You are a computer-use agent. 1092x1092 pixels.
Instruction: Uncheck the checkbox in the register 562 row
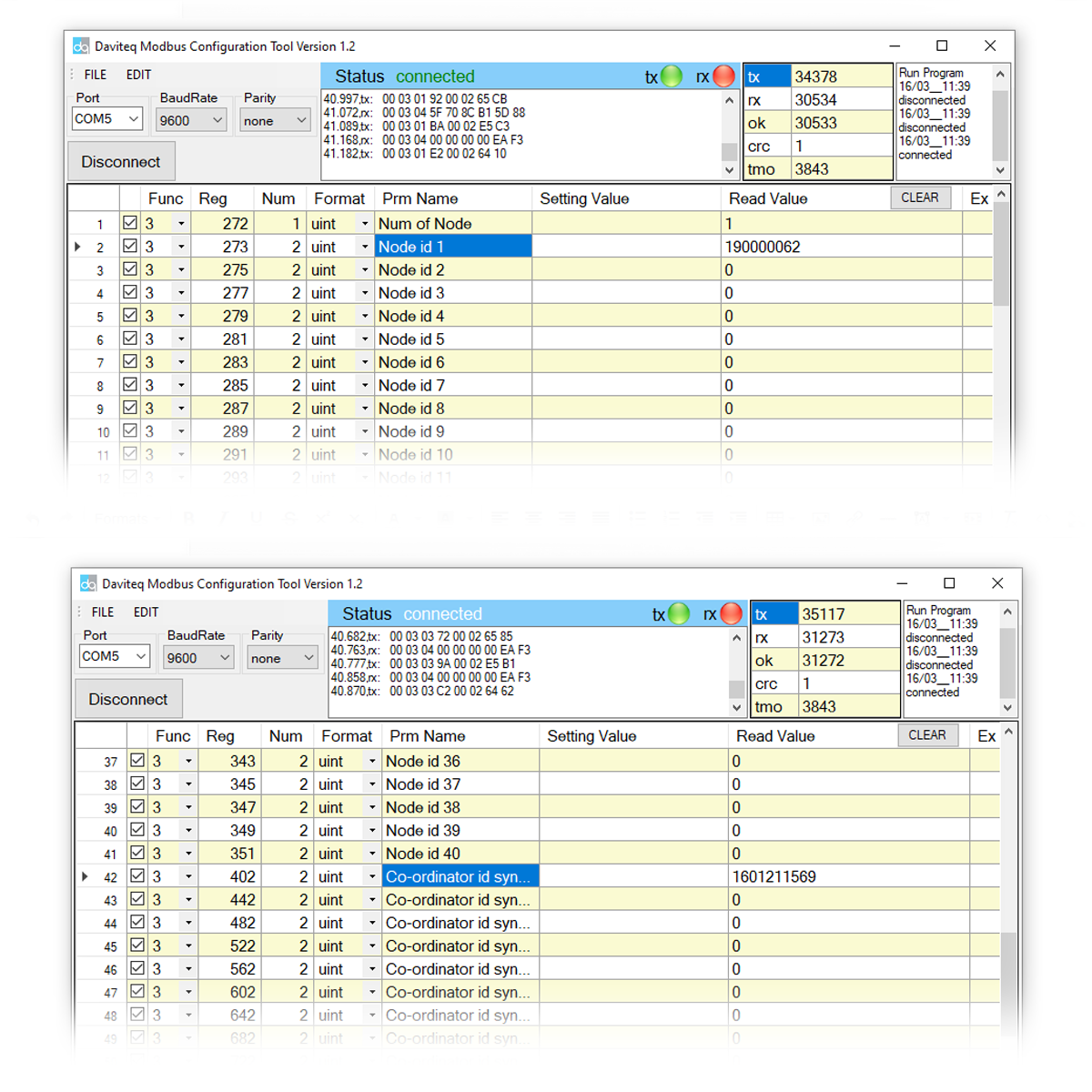click(137, 968)
